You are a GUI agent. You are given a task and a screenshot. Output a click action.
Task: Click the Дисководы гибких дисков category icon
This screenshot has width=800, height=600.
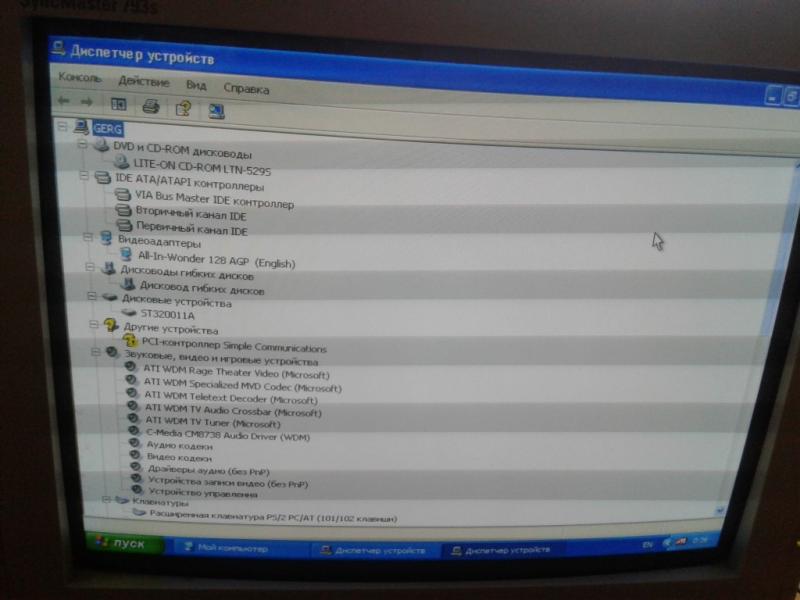[x=109, y=268]
